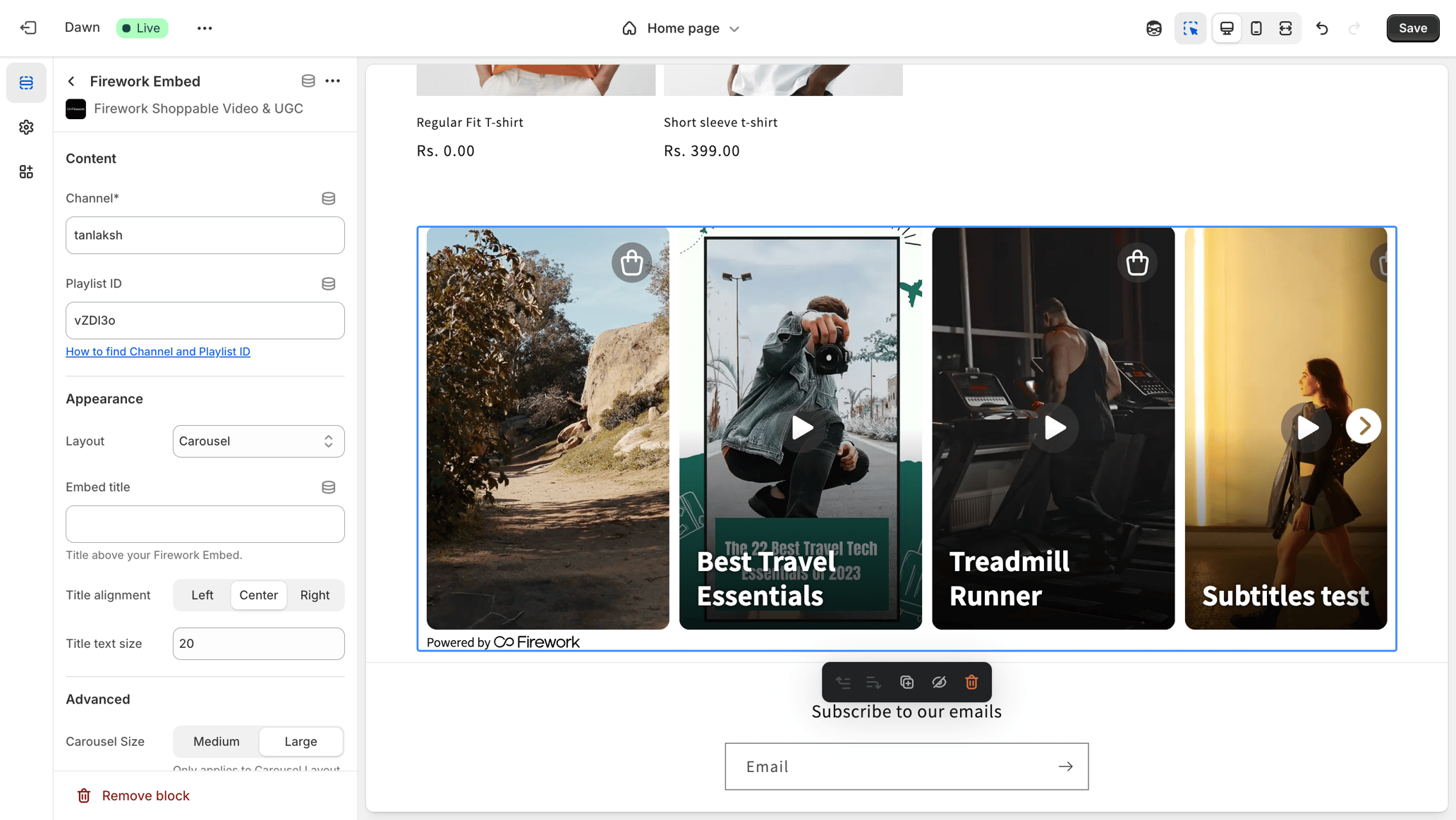The height and width of the screenshot is (820, 1456).
Task: Open Theme settings from left sidebar
Action: tap(26, 127)
